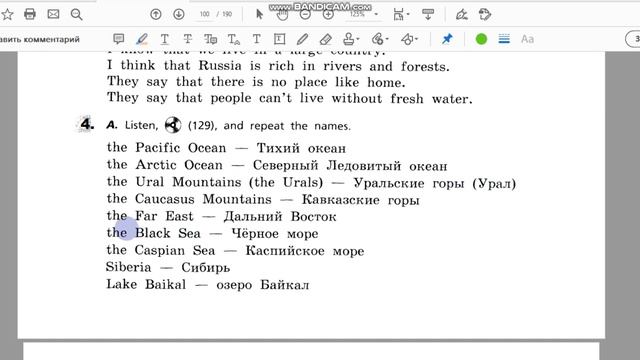Click the audio icon beside (129)
Screen dimensions: 640x360
tap(173, 125)
